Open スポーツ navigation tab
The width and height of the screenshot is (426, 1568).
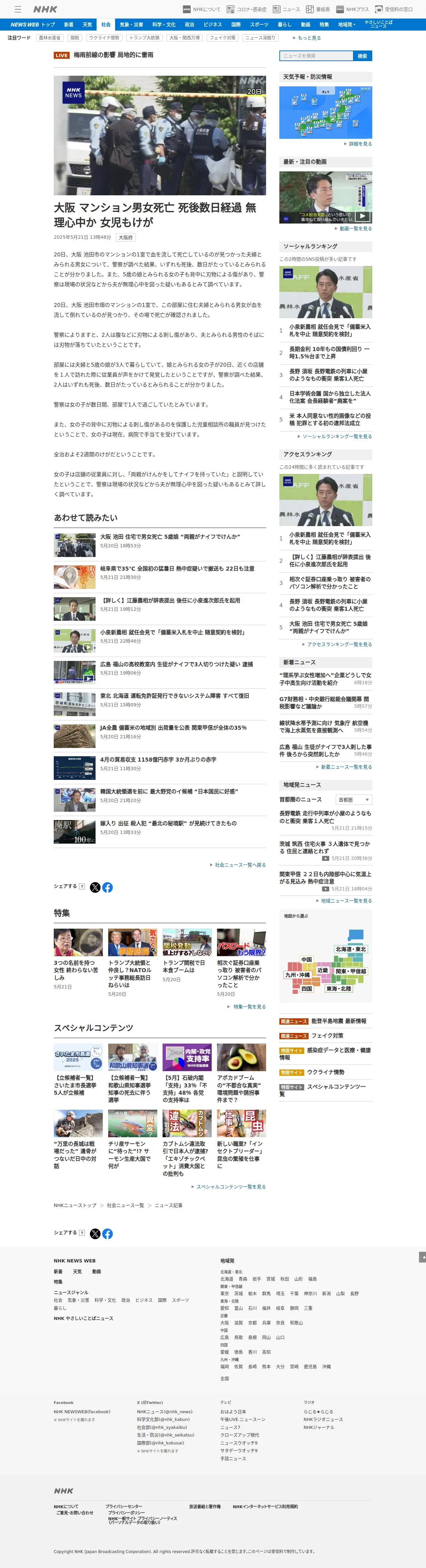tap(259, 24)
